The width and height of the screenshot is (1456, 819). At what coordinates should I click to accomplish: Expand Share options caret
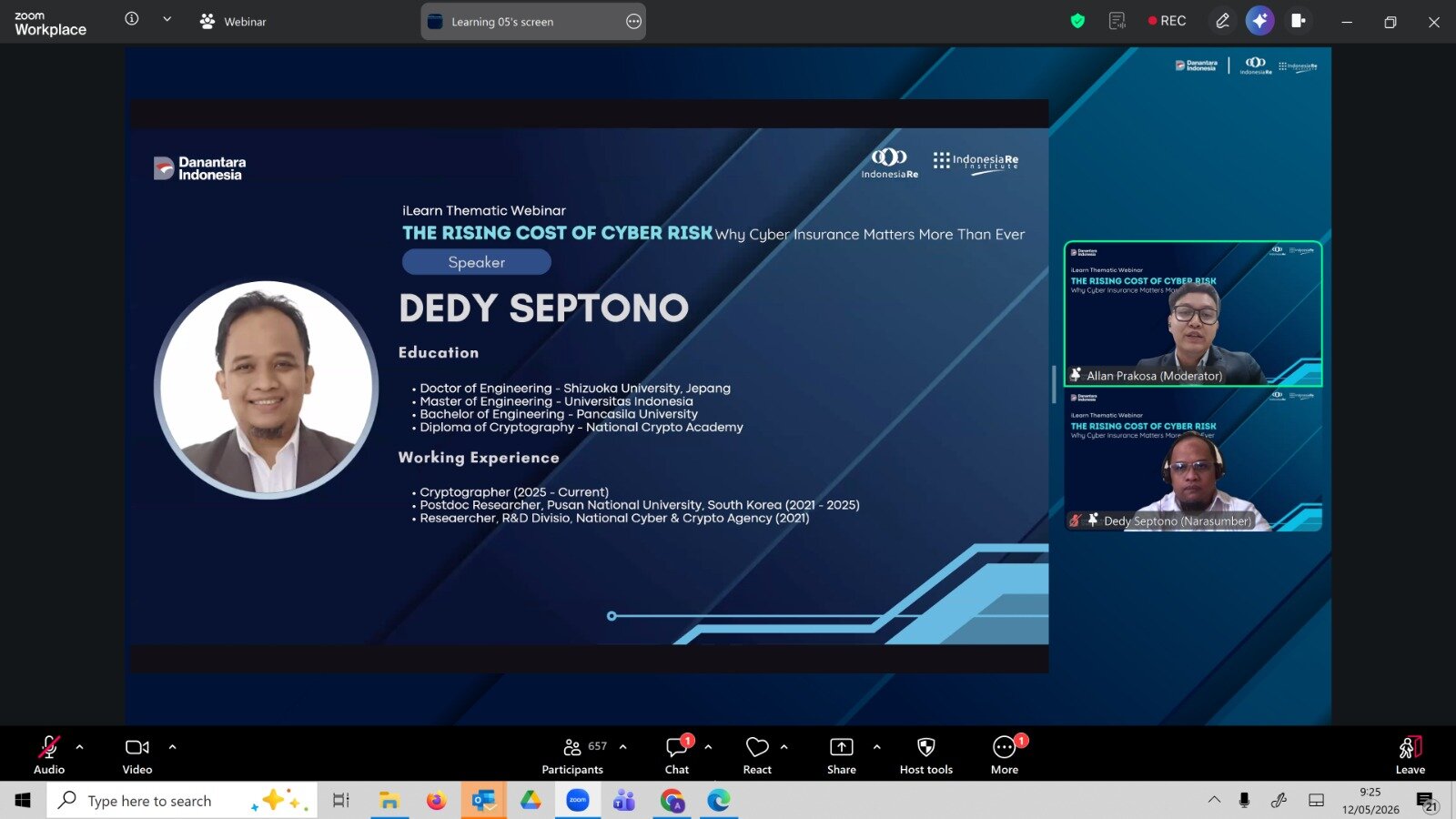876,747
